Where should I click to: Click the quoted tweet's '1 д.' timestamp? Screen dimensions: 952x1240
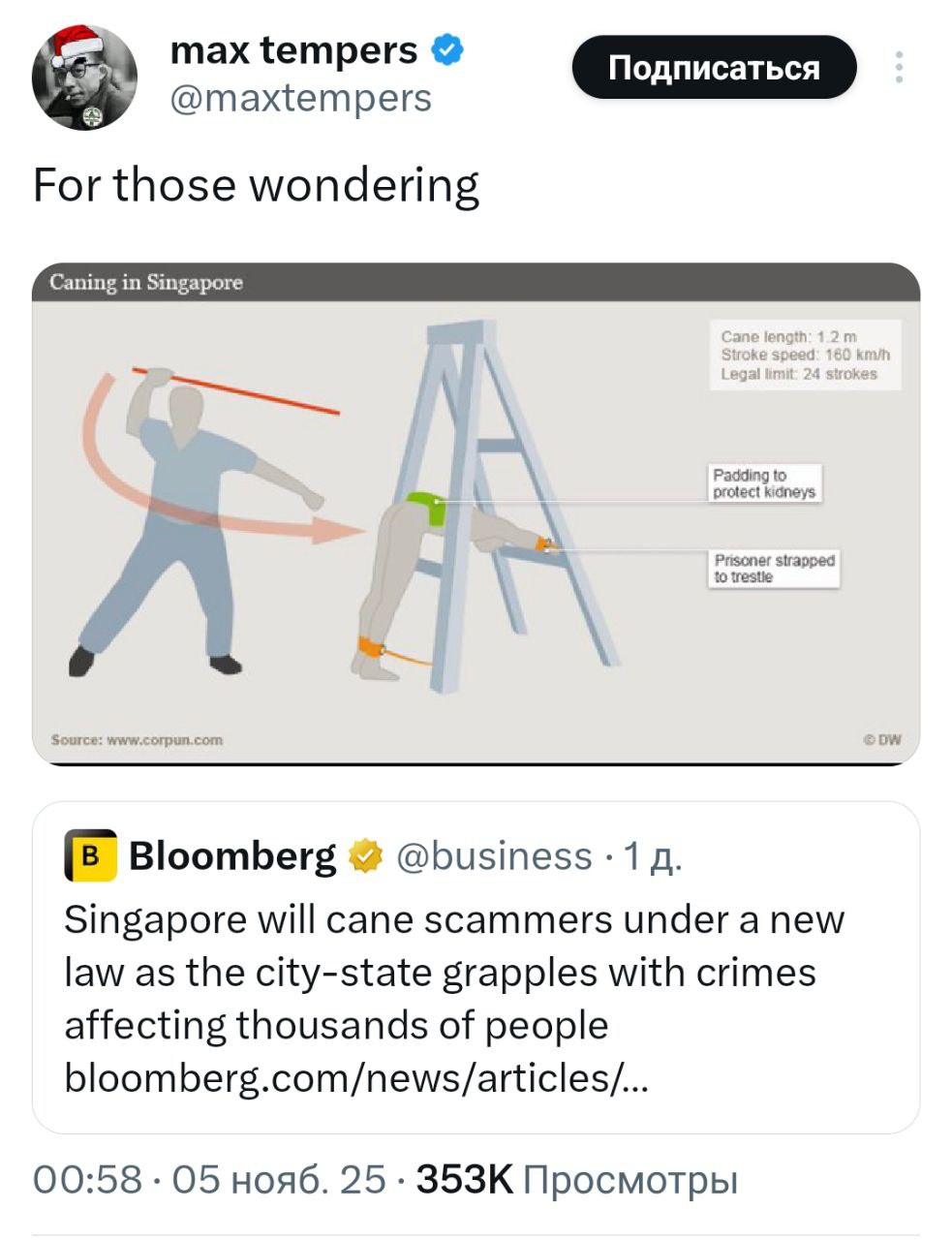(x=654, y=856)
